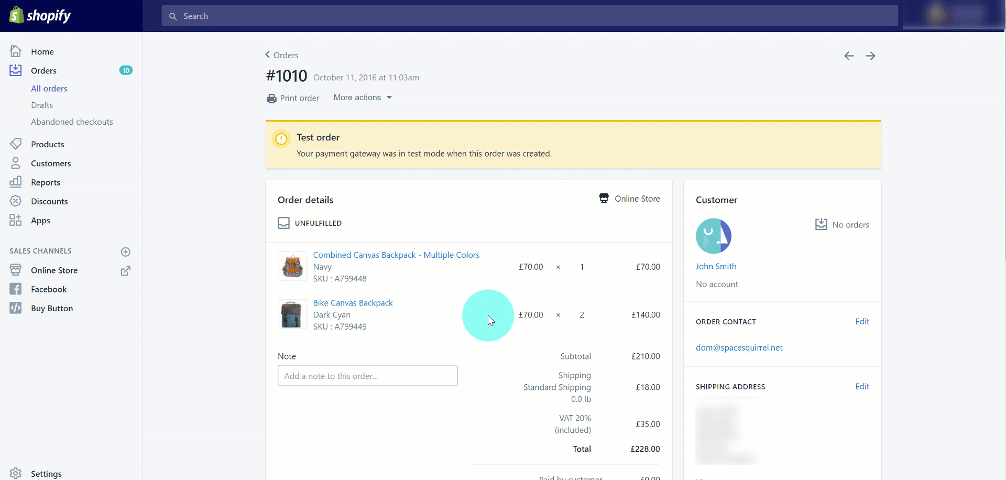1006x480 pixels.
Task: Open the More actions dropdown
Action: (x=362, y=98)
